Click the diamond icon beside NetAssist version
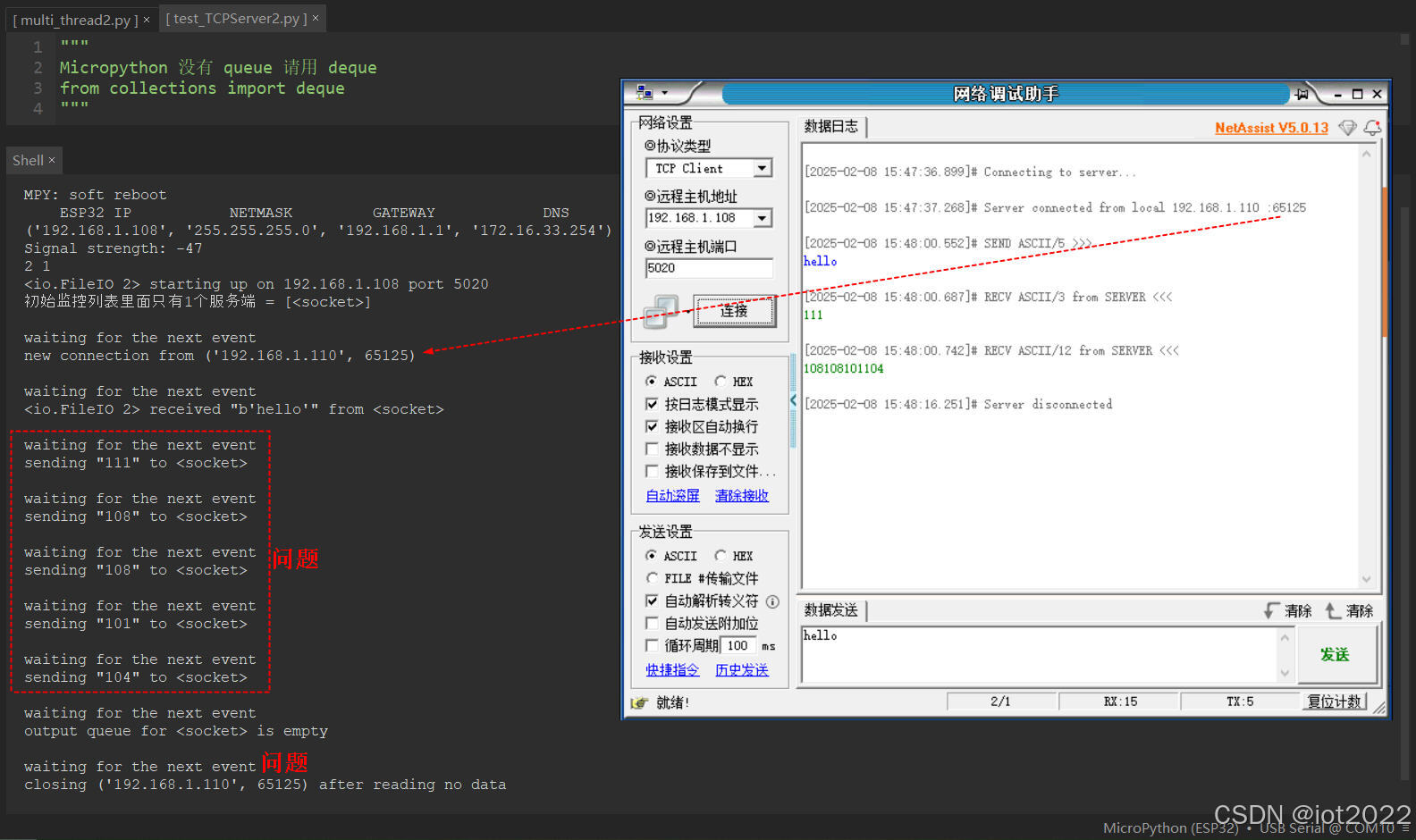 (1347, 128)
